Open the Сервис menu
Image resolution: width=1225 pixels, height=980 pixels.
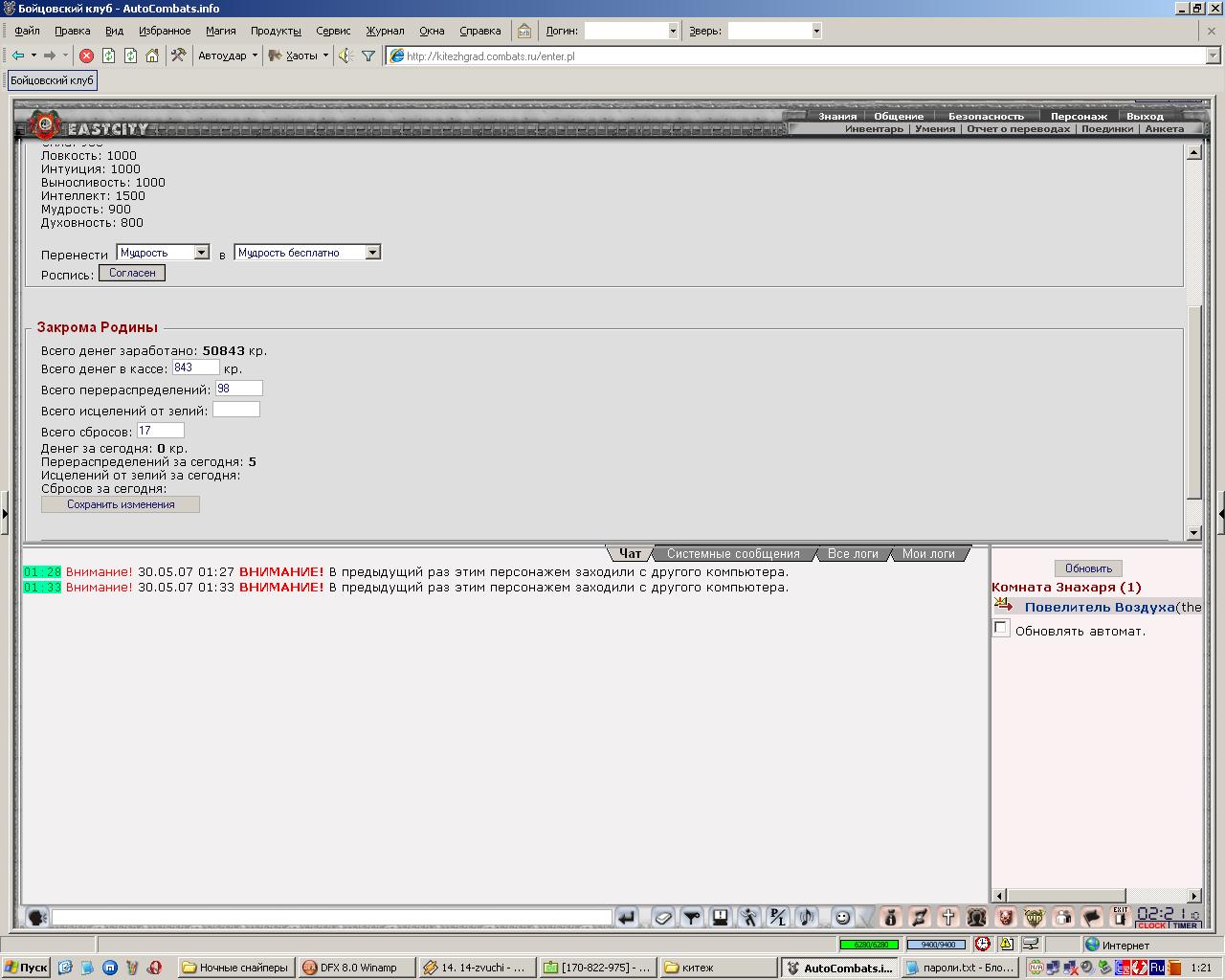pos(333,31)
